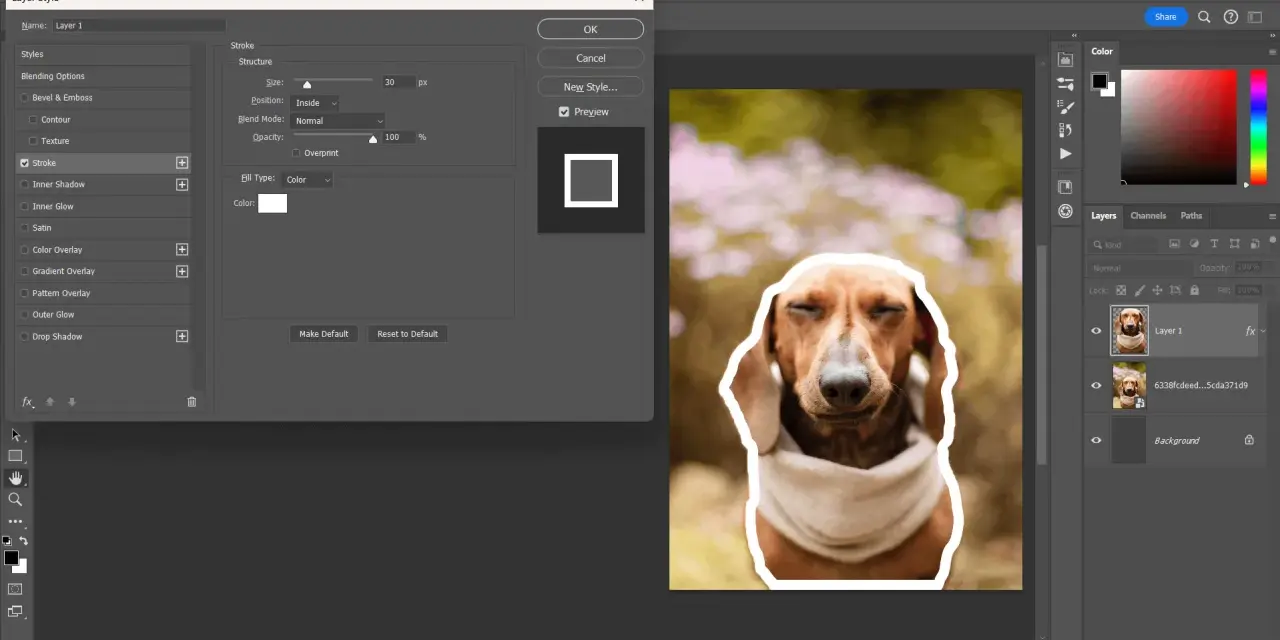Open the Actions play panel icon
The width and height of the screenshot is (1280, 640).
(x=1066, y=154)
